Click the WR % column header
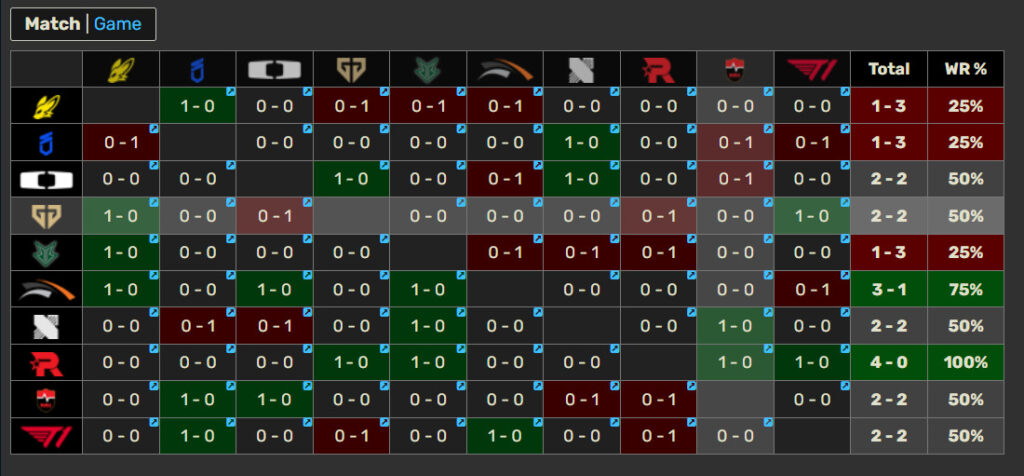 [965, 69]
